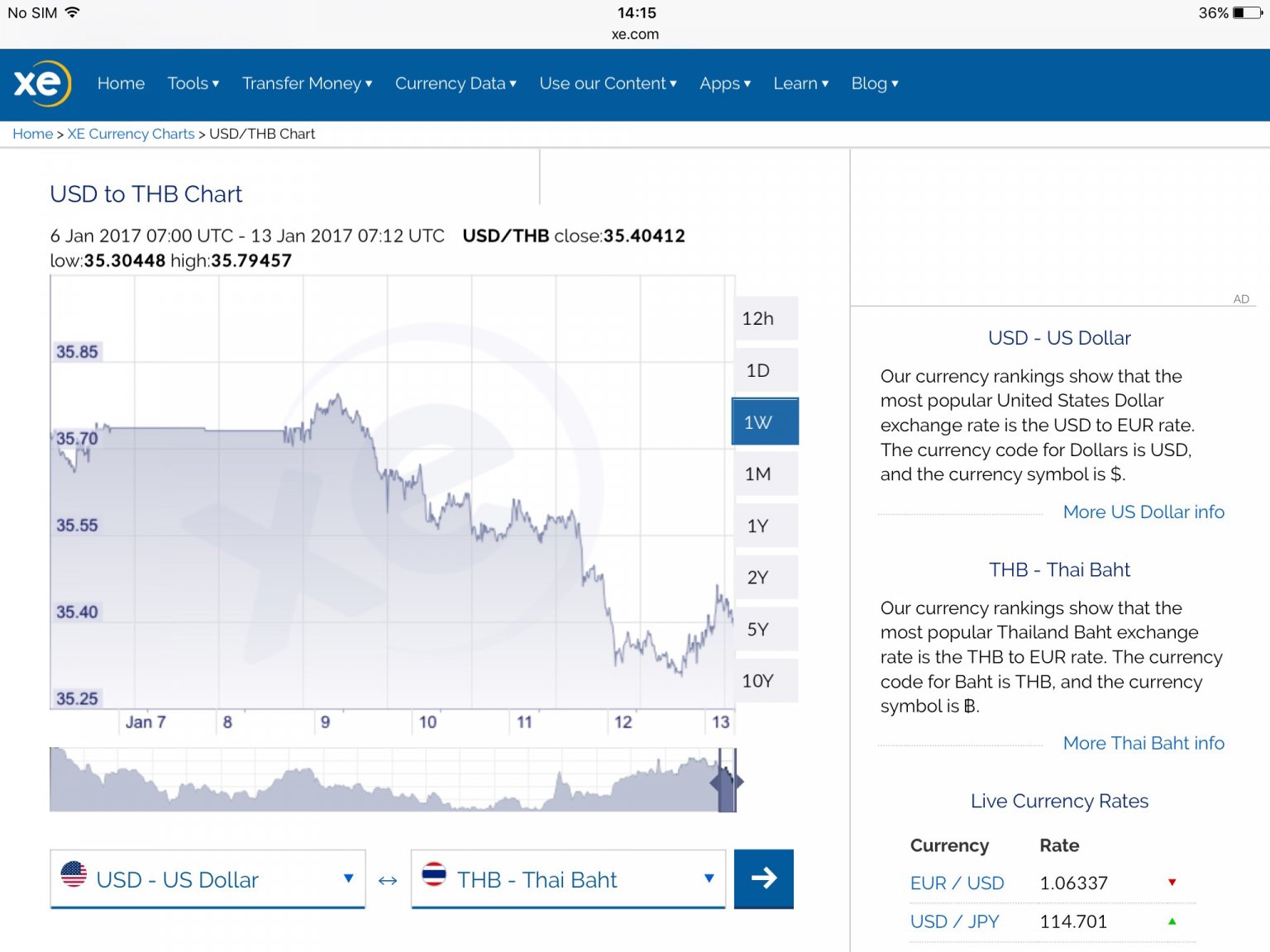Expand the Currency Data menu
Viewport: 1270px width, 952px height.
coord(456,83)
